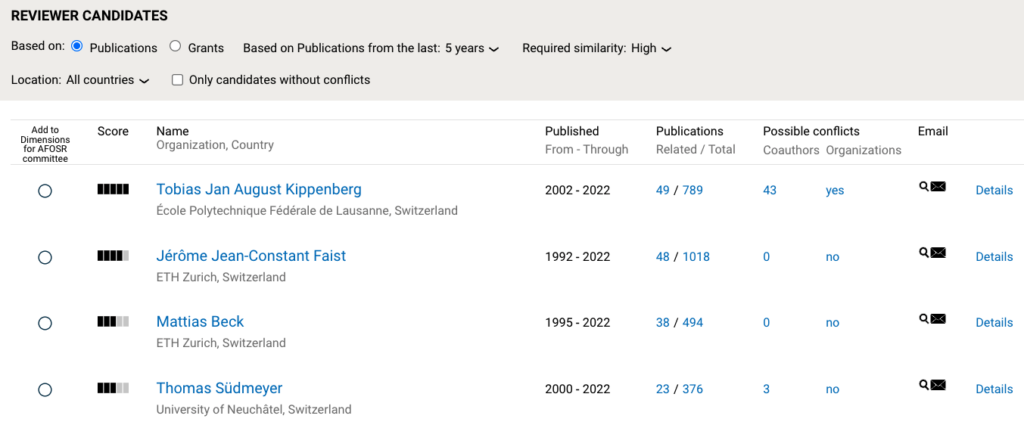Click the email search icon for Tobias Kippenberg

[x=924, y=186]
